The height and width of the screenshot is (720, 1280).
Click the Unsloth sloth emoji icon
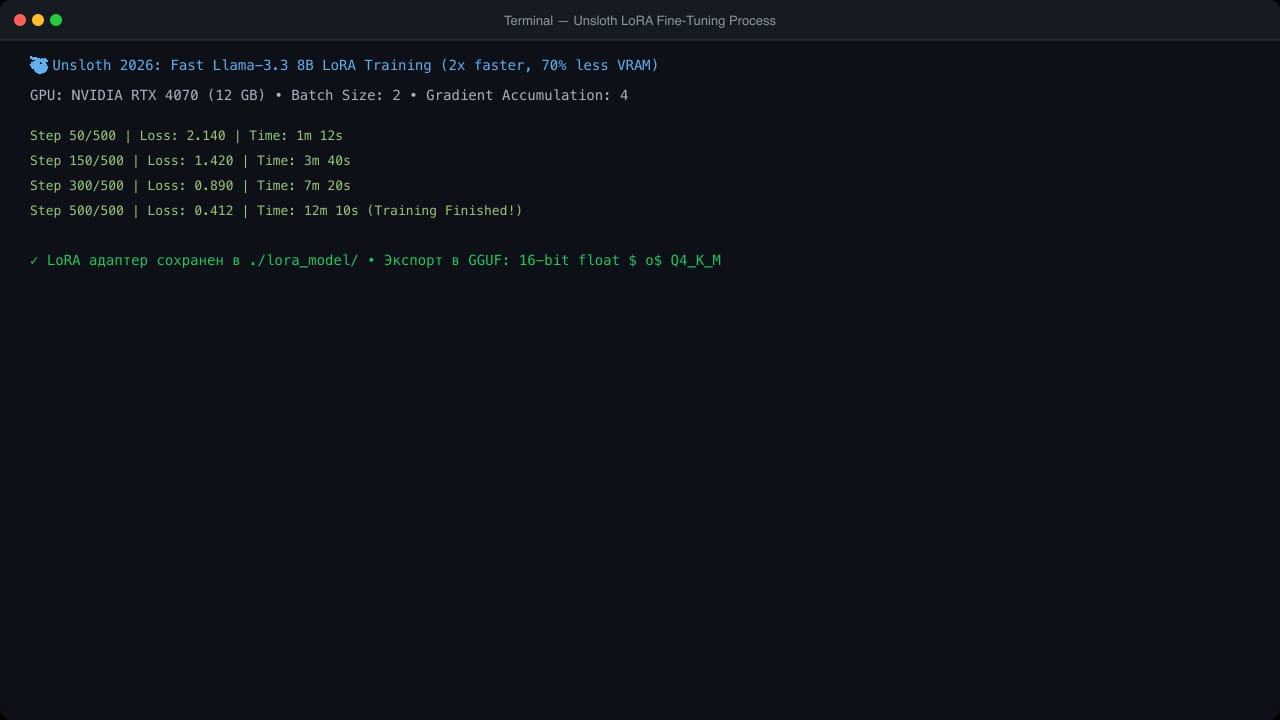click(39, 65)
